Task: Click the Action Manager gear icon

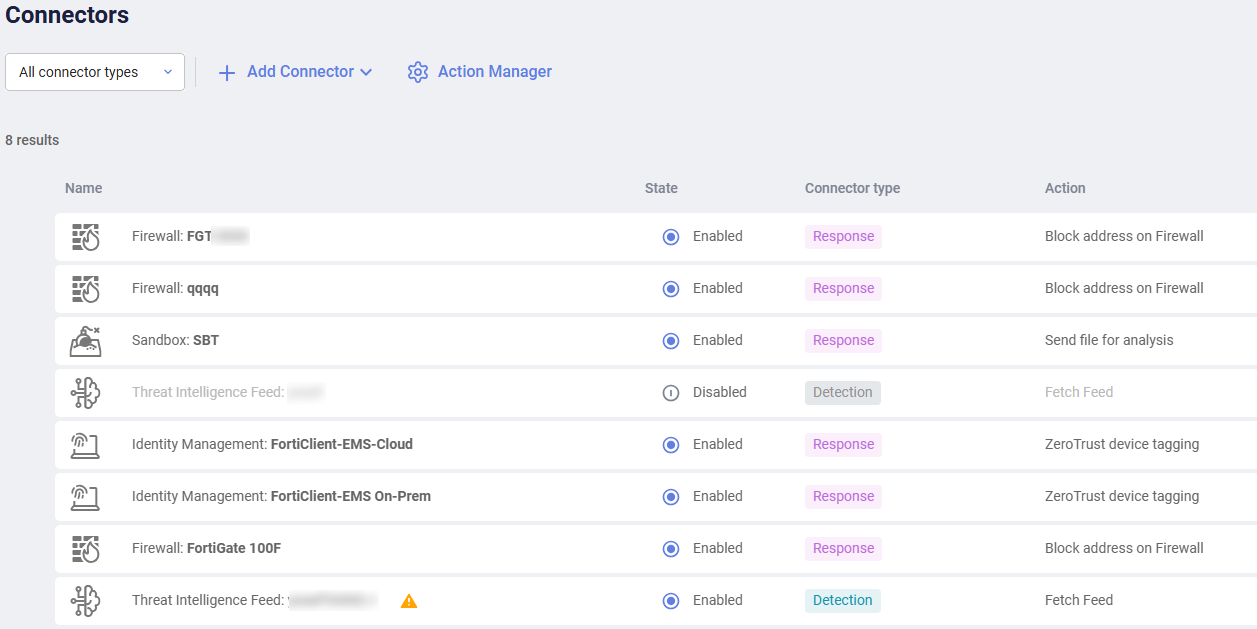Action: point(418,72)
